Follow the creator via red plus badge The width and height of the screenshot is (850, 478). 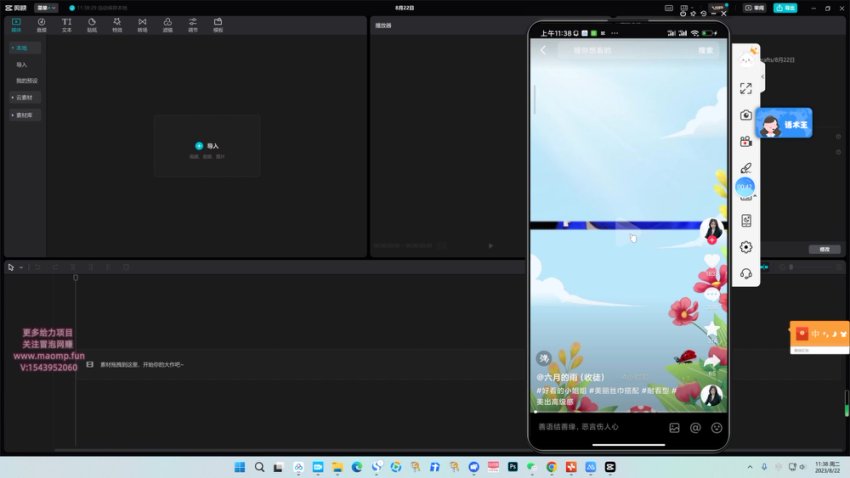(x=712, y=241)
